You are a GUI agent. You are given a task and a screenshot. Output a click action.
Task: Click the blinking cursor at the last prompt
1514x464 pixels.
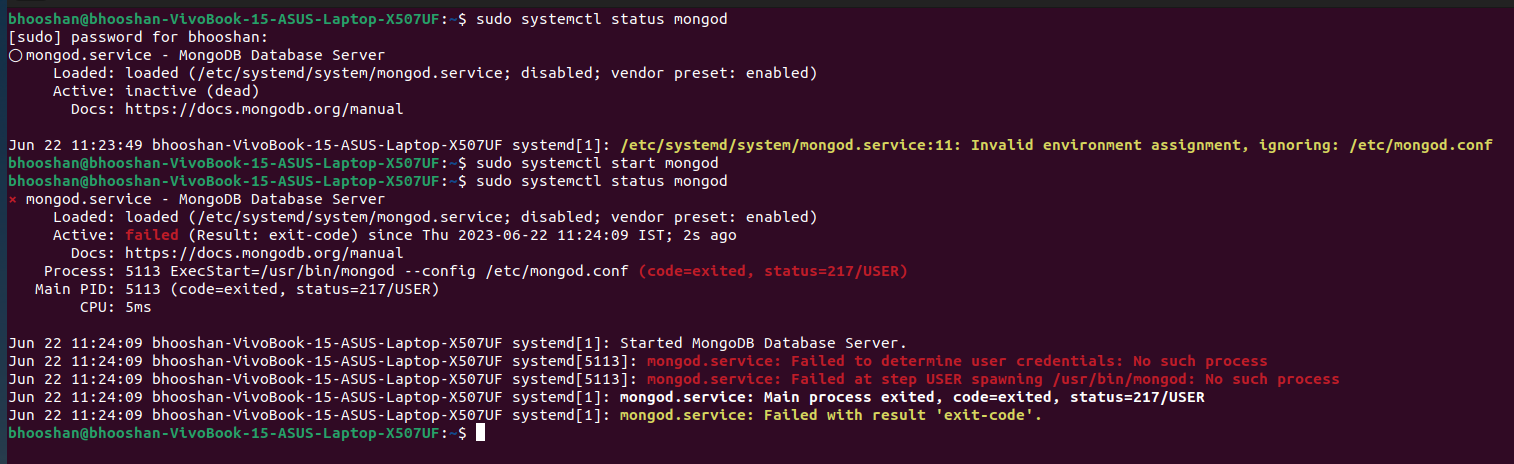point(481,433)
